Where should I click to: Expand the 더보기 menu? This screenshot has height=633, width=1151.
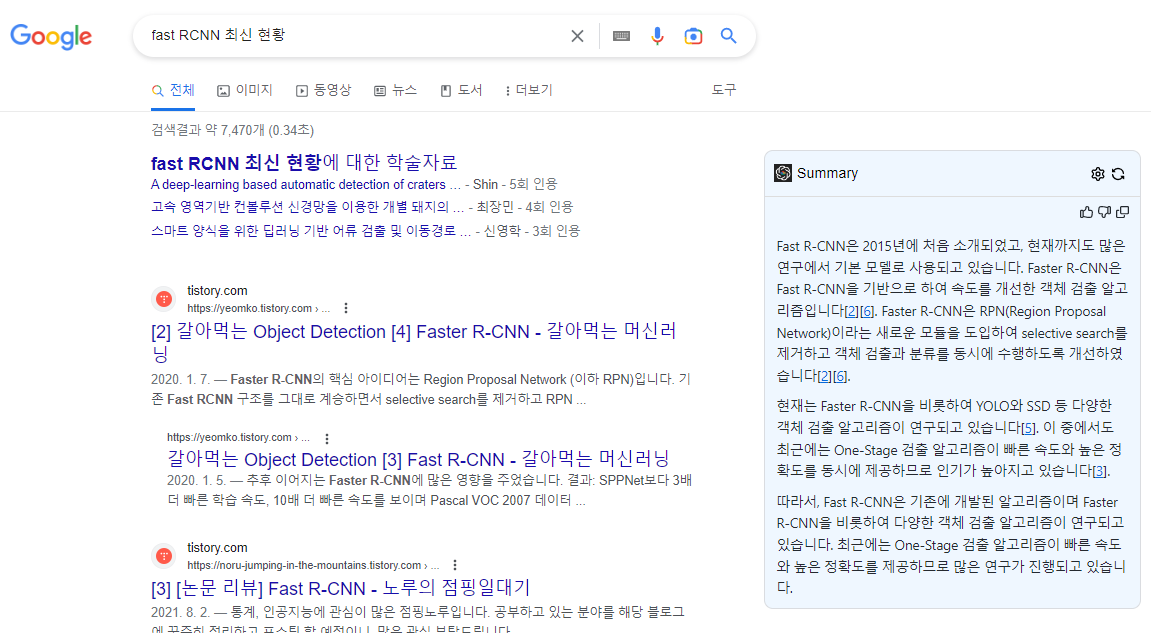(x=529, y=90)
